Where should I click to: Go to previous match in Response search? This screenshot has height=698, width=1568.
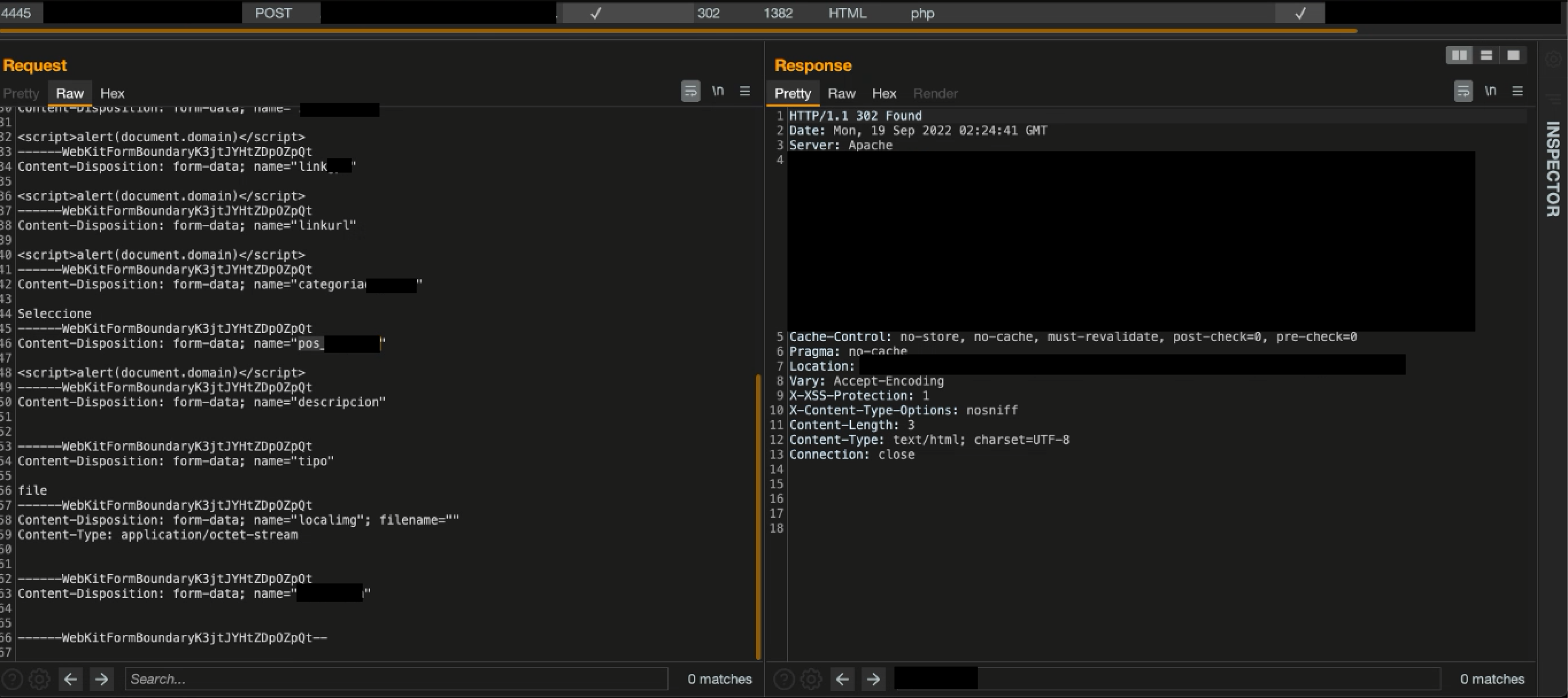pyautogui.click(x=843, y=679)
